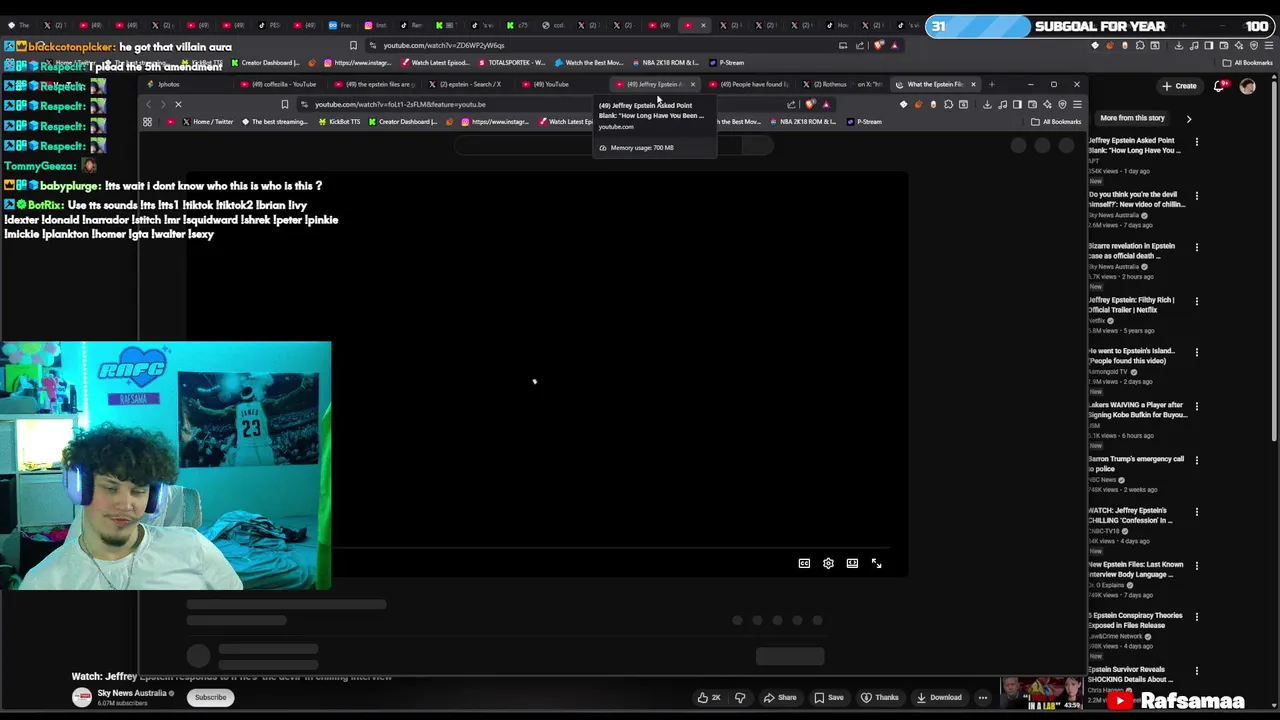Switch to the 'the epstein files are' tab
Image resolution: width=1280 pixels, height=720 pixels.
click(373, 84)
